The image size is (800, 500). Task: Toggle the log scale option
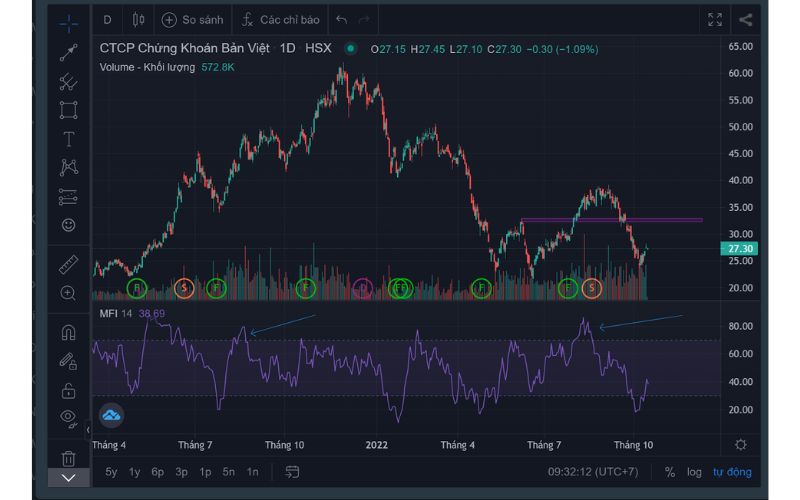pyautogui.click(x=694, y=472)
